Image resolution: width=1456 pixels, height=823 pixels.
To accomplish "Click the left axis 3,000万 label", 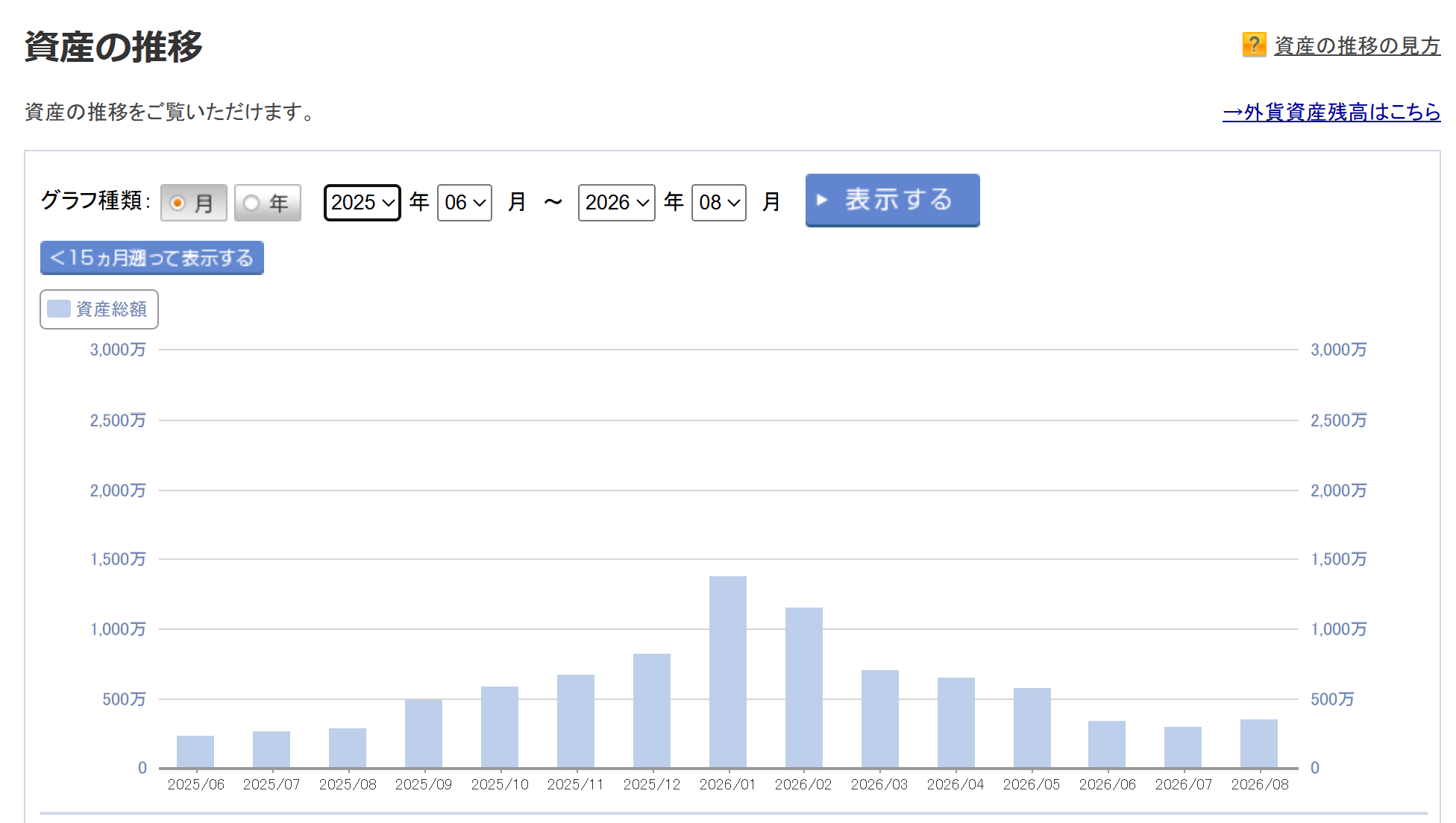I will coord(118,350).
